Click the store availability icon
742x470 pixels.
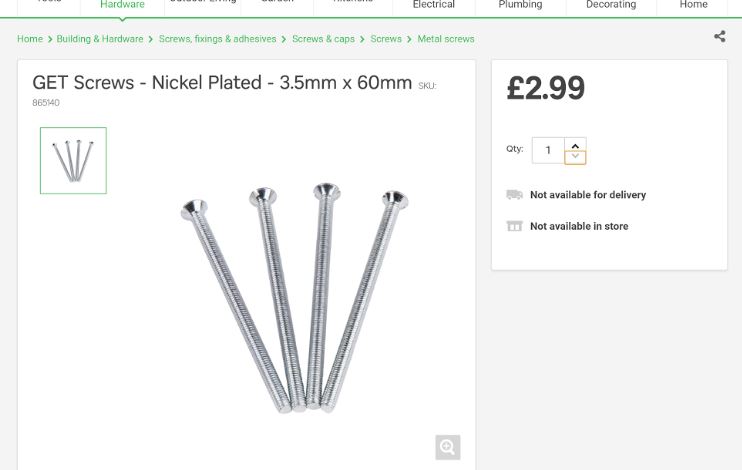(514, 226)
